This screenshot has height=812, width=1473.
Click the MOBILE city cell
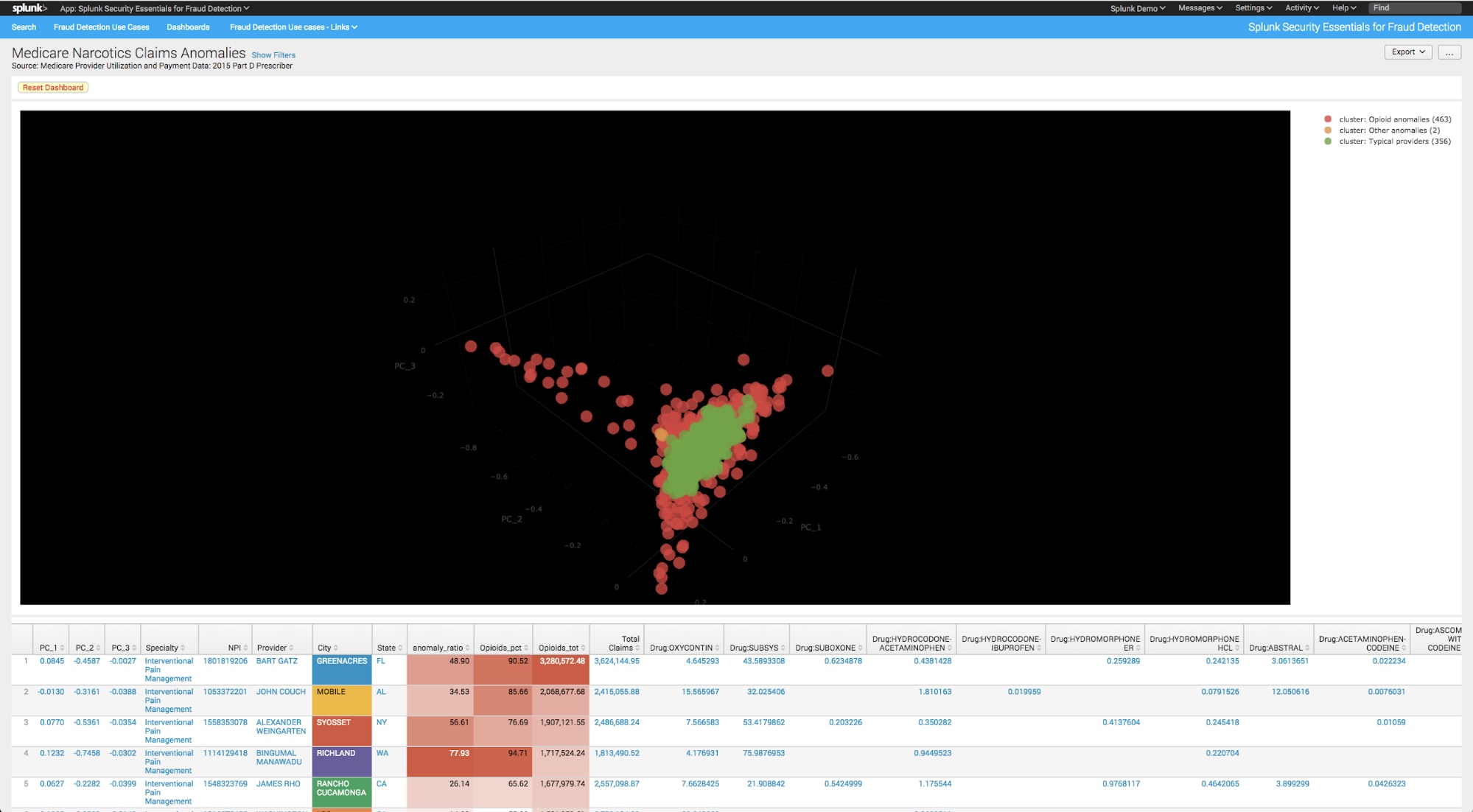pos(342,701)
